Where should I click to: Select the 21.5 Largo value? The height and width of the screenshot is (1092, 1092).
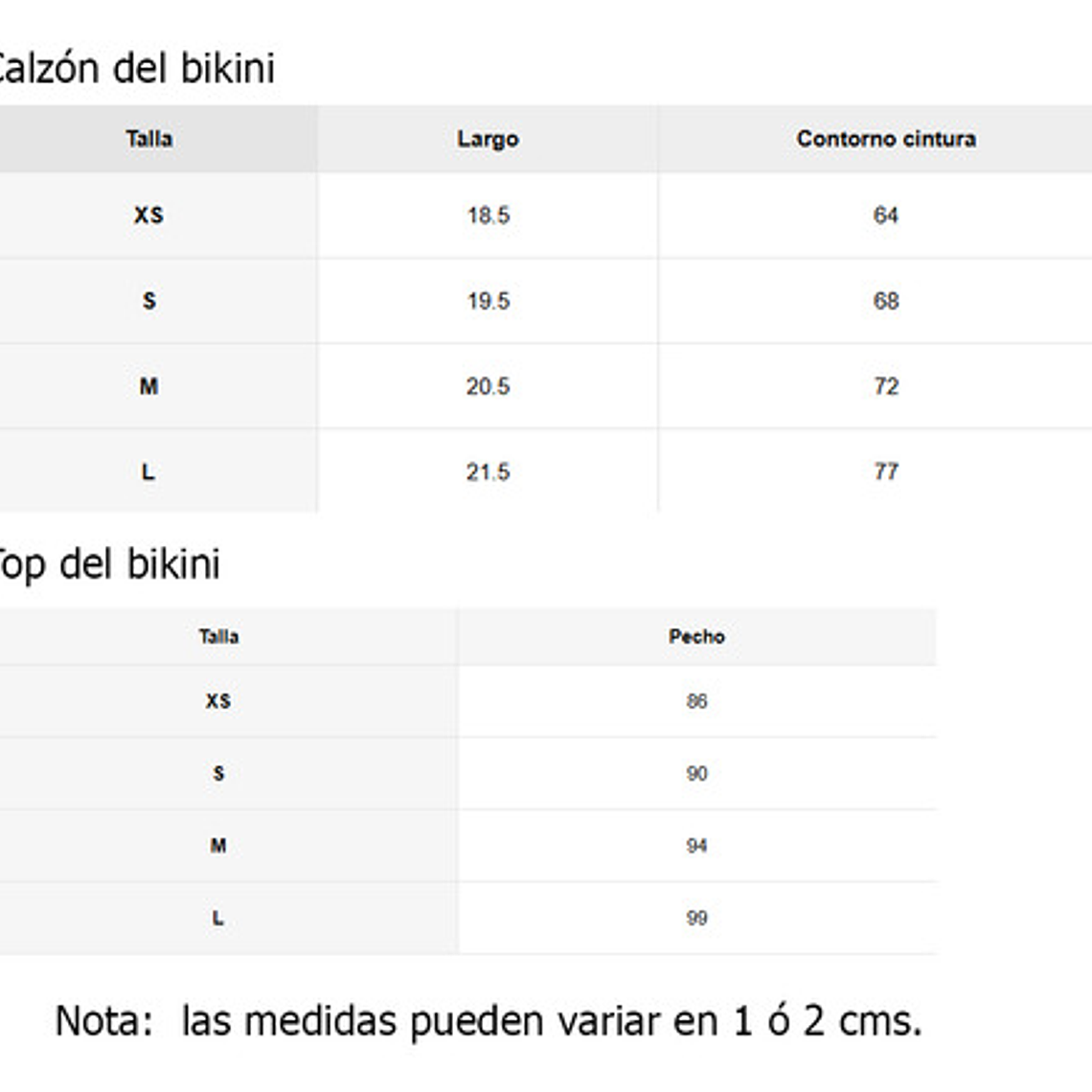488,471
